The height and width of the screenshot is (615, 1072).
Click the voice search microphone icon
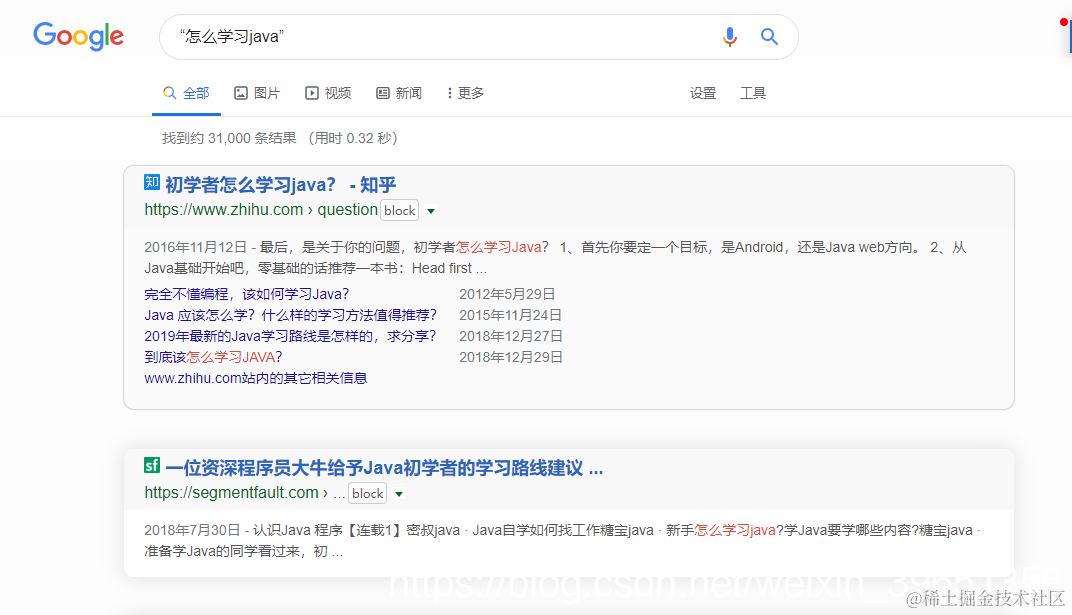pyautogui.click(x=729, y=36)
